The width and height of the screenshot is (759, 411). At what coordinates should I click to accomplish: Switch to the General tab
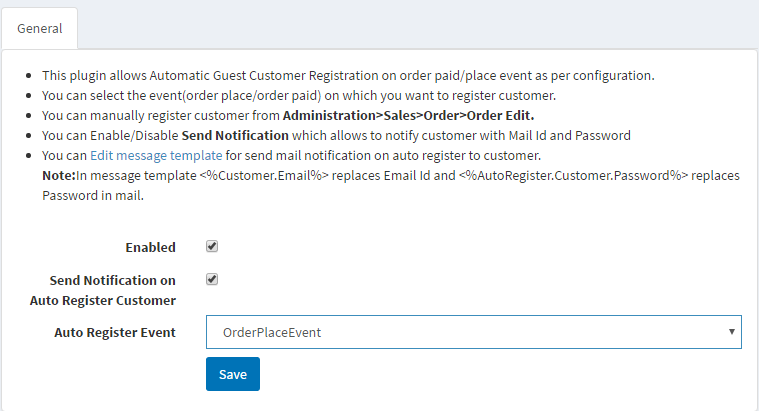point(39,28)
